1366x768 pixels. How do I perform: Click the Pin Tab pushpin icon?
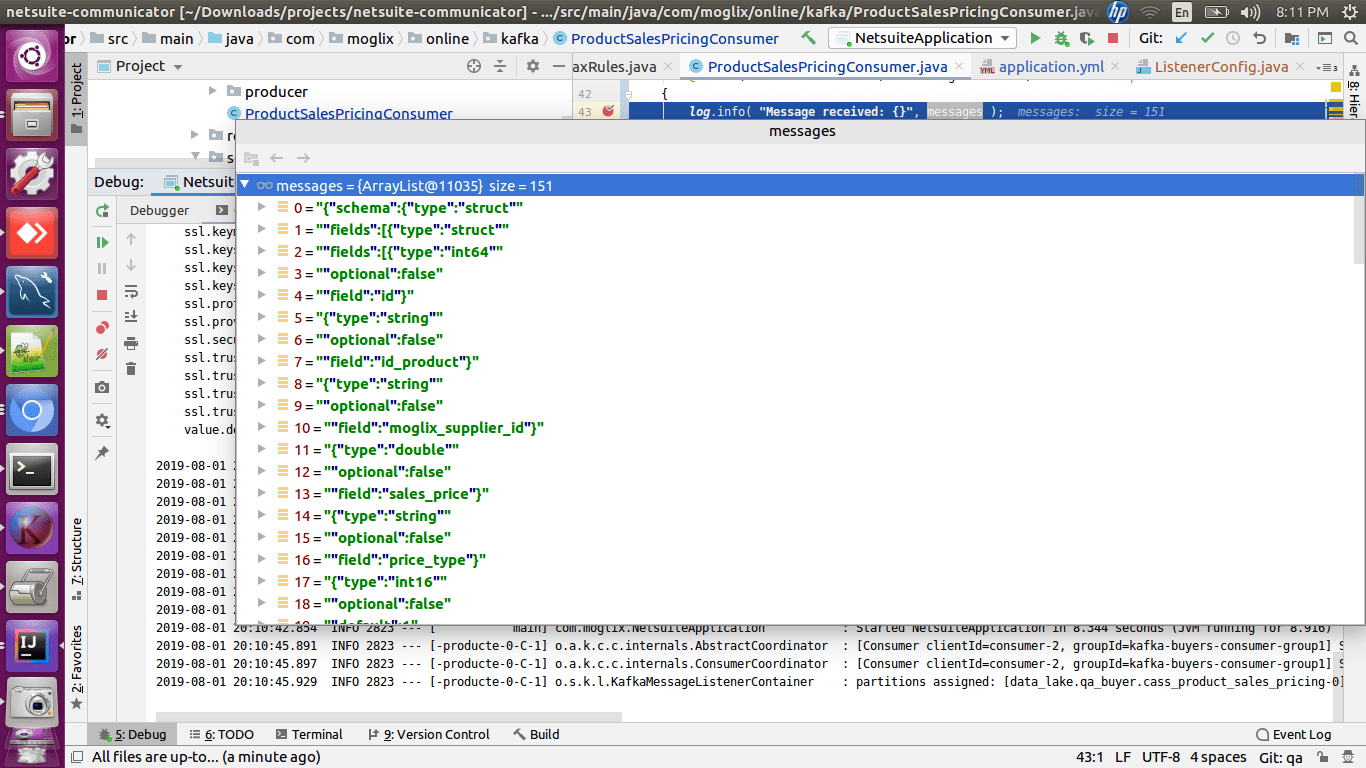click(102, 453)
